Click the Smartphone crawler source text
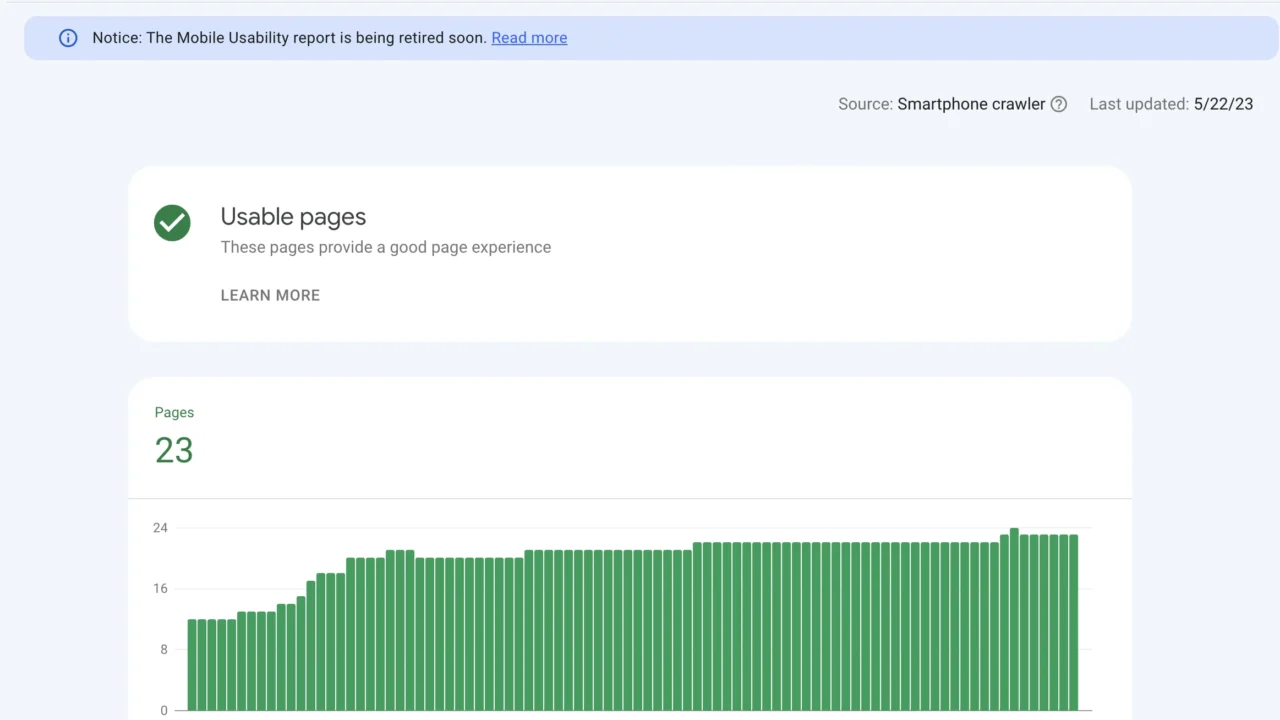 click(x=971, y=104)
